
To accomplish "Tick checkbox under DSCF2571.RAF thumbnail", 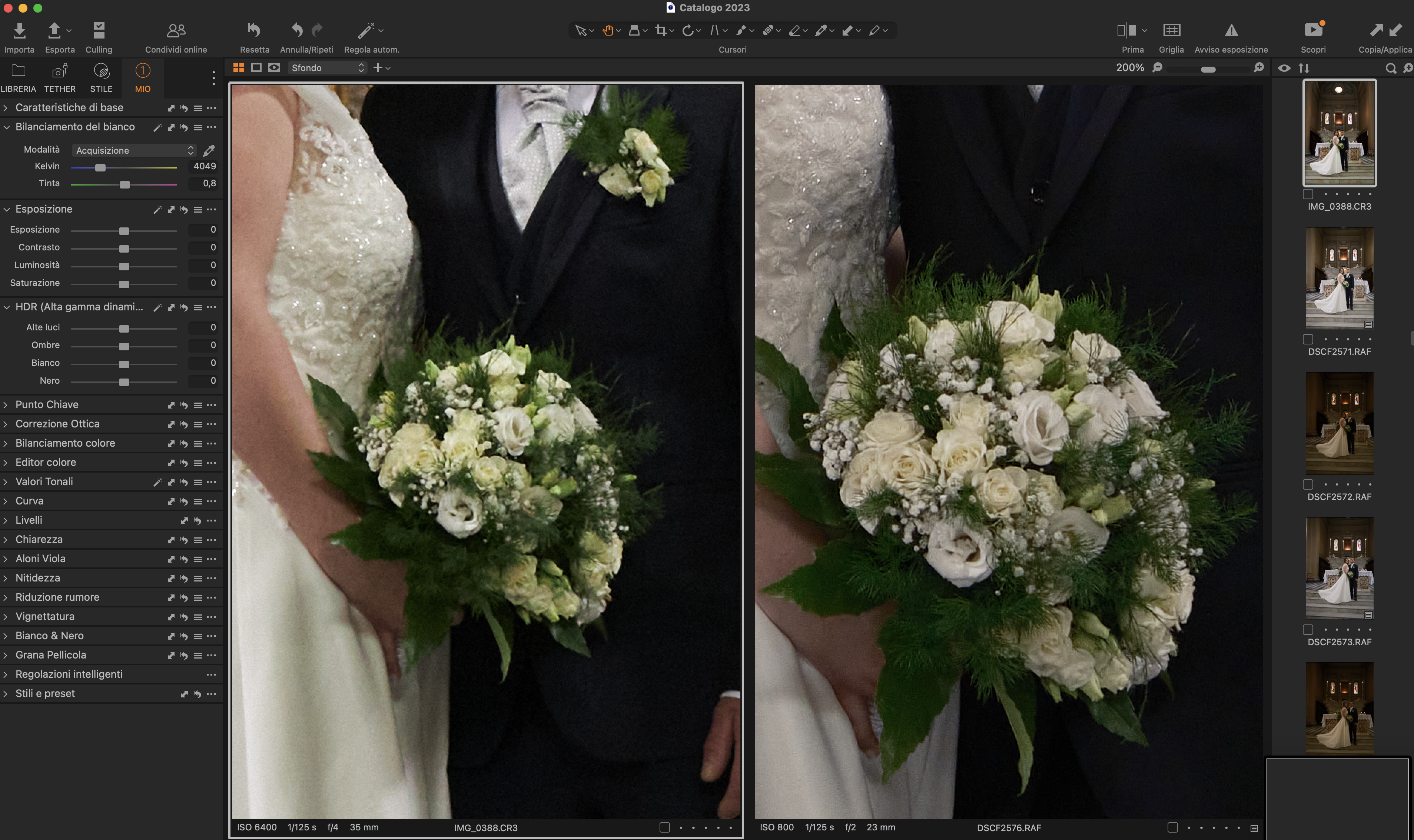I will [x=1308, y=339].
